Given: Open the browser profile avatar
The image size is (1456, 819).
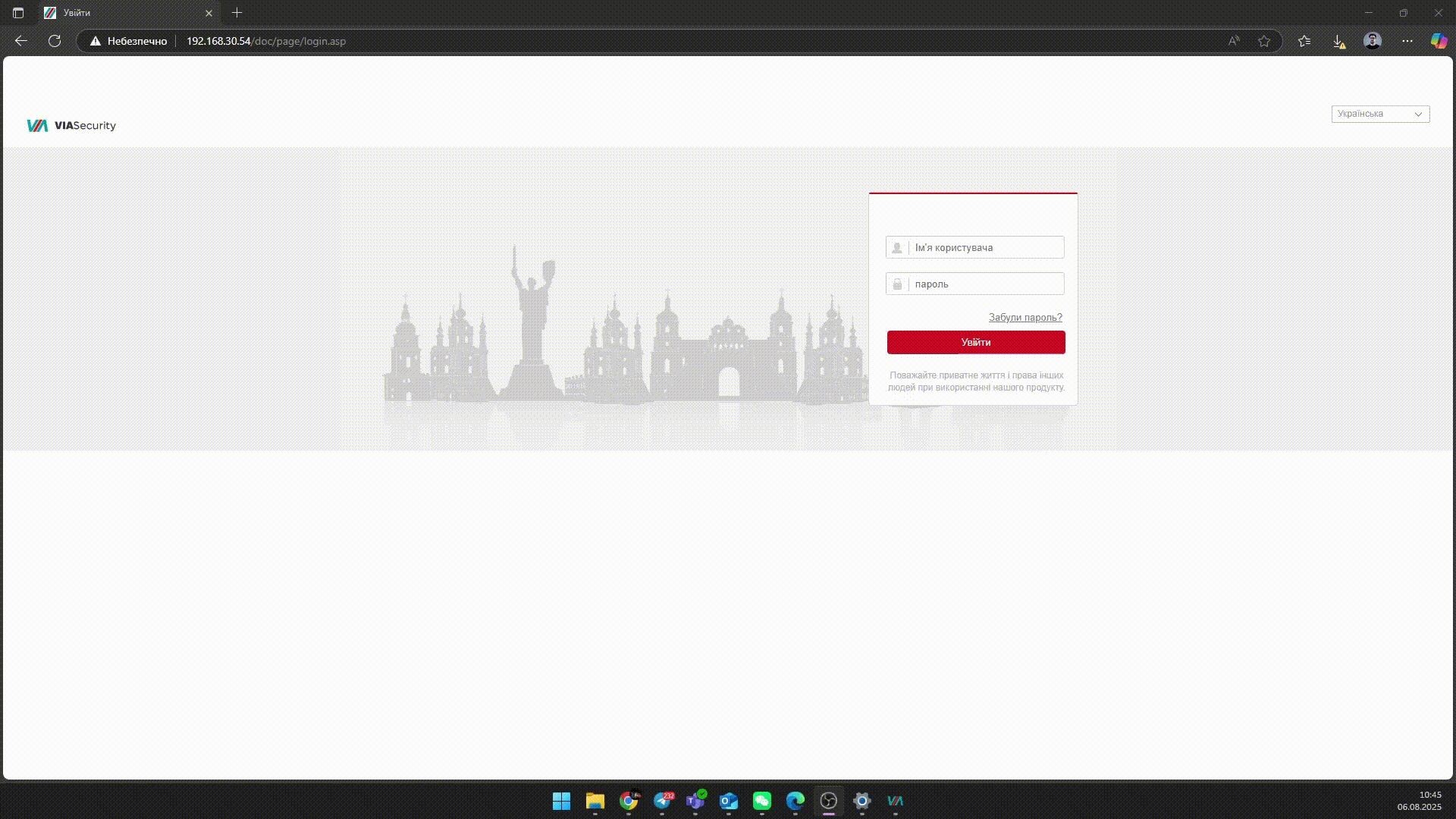Looking at the screenshot, I should (1373, 41).
